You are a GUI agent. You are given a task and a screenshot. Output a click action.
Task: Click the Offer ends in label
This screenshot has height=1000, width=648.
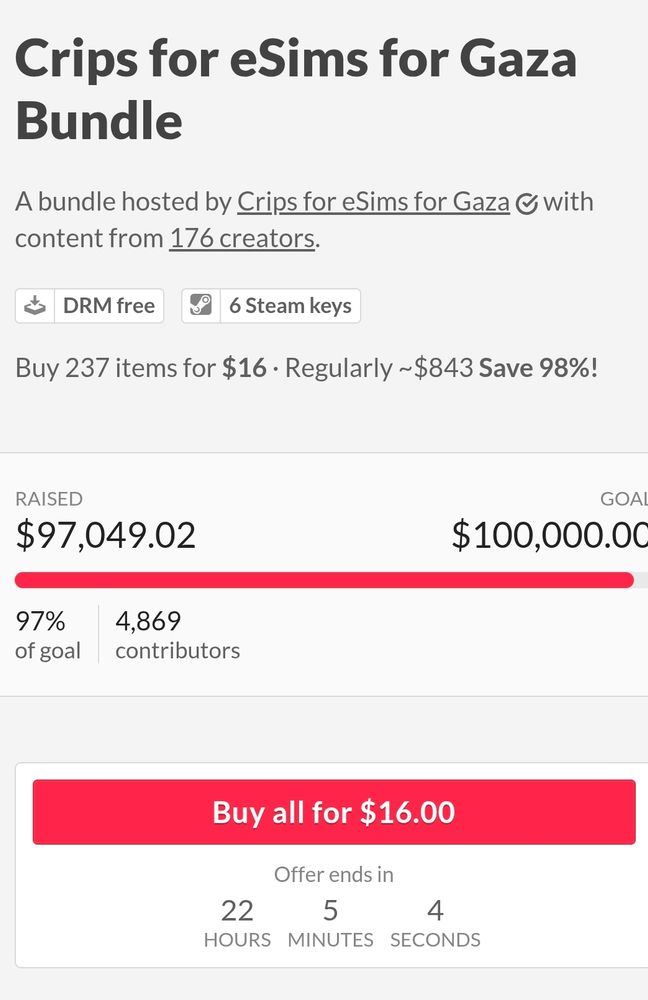click(x=334, y=875)
